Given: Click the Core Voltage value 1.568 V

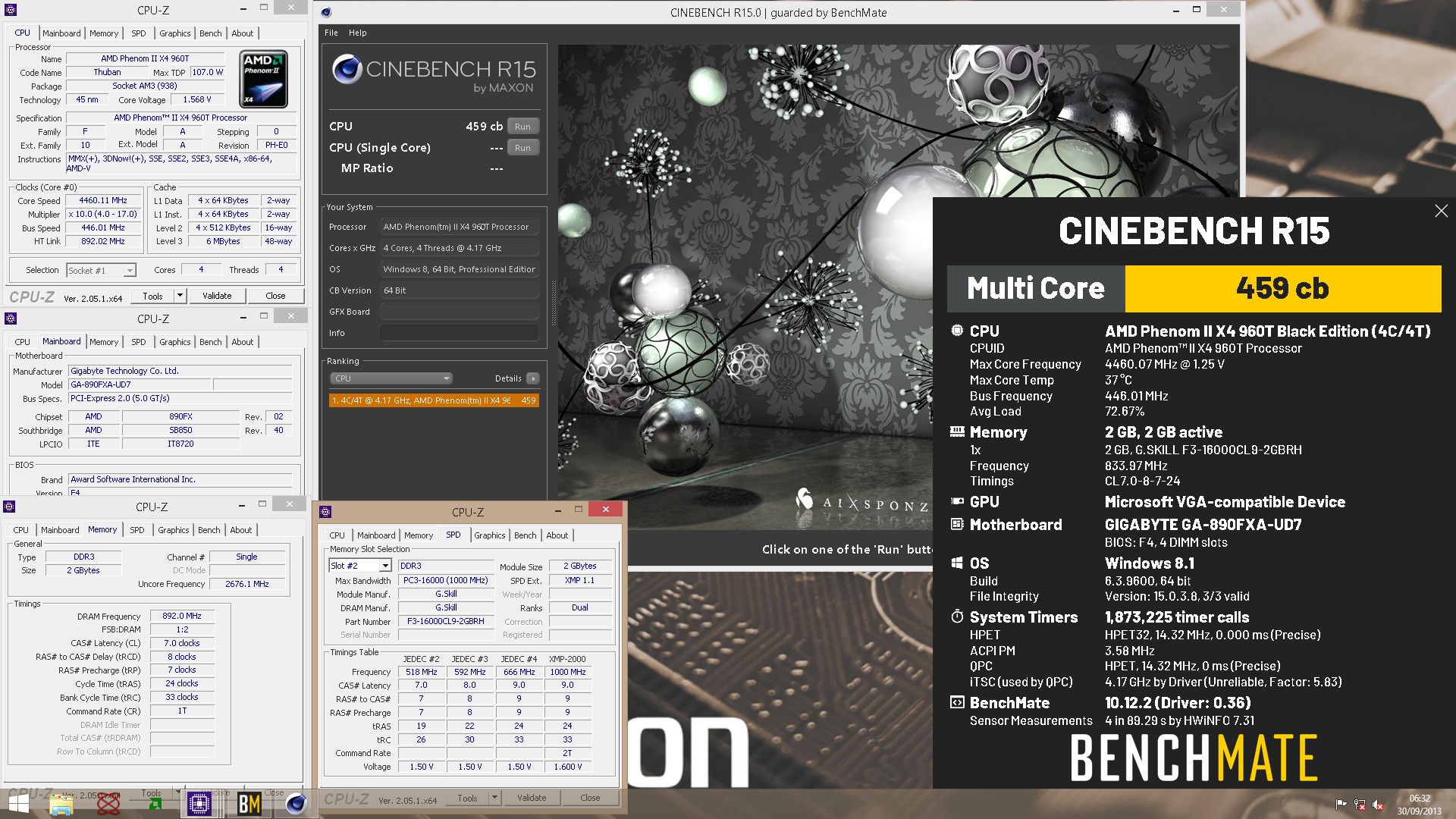Looking at the screenshot, I should pos(197,99).
